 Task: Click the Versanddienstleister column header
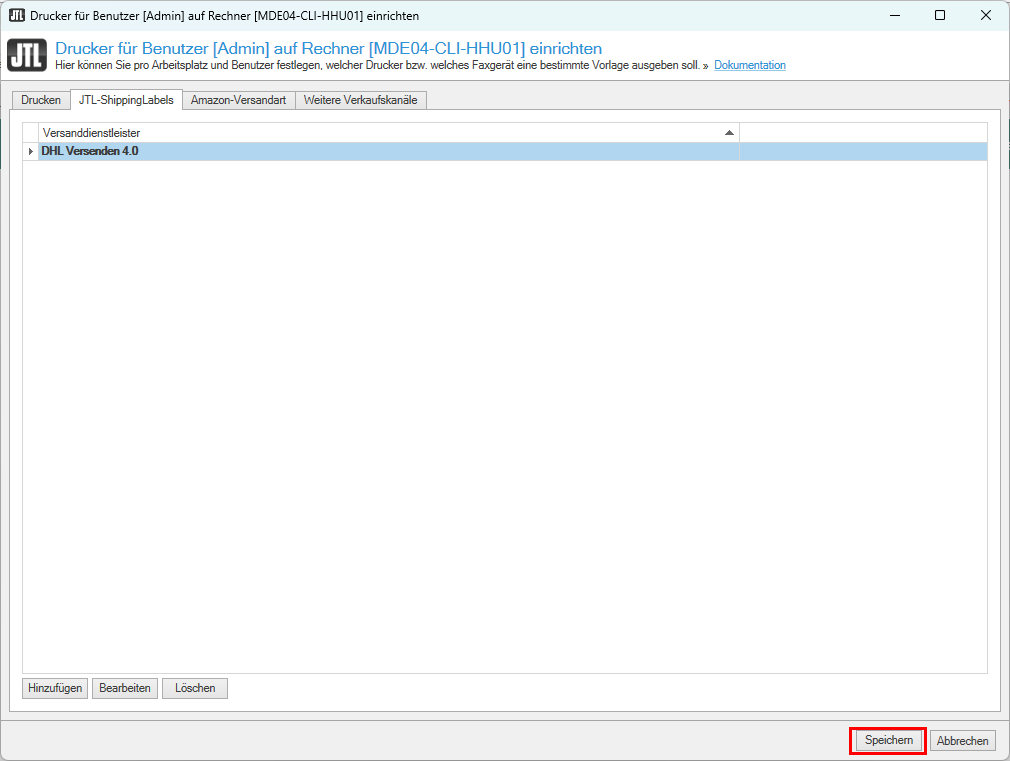coord(380,133)
